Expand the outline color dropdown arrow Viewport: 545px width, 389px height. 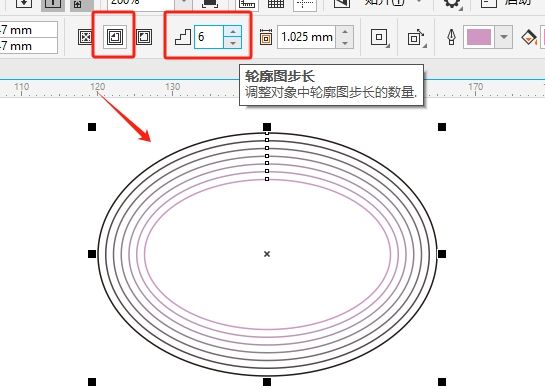tap(504, 37)
